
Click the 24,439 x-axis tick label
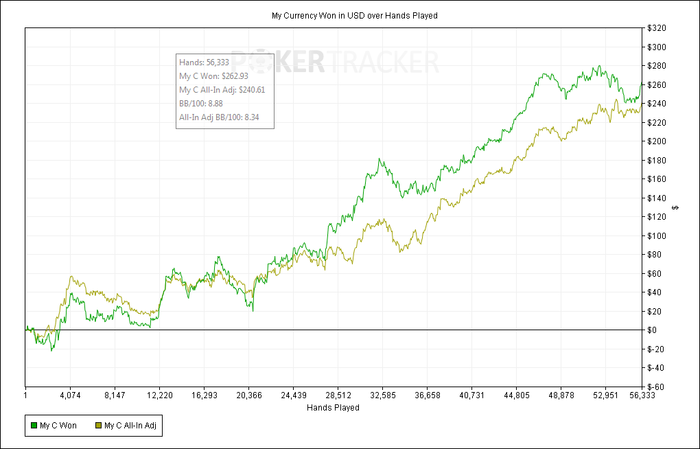[293, 395]
